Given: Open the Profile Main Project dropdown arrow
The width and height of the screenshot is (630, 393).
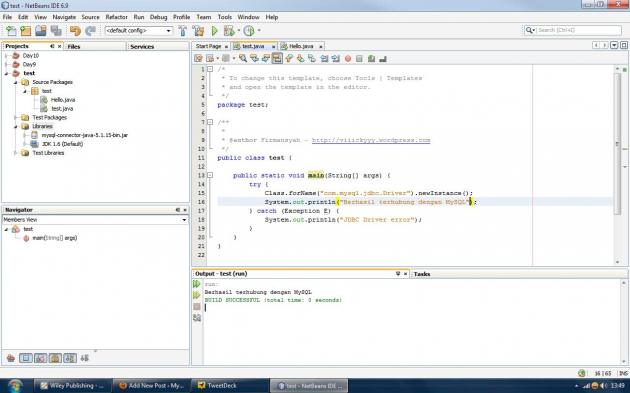Looking at the screenshot, I should (x=259, y=31).
